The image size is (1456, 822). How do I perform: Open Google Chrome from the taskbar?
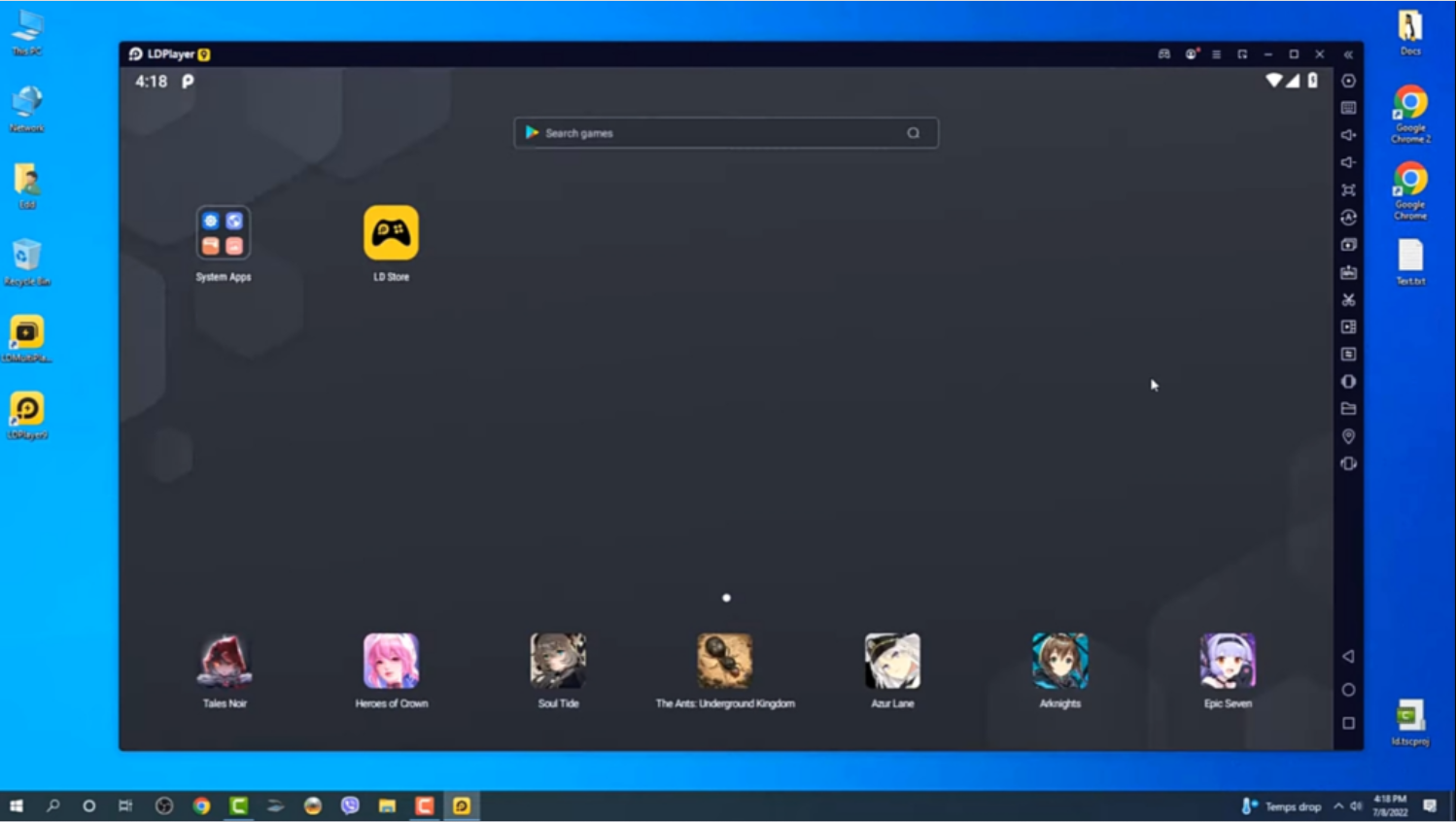(201, 805)
